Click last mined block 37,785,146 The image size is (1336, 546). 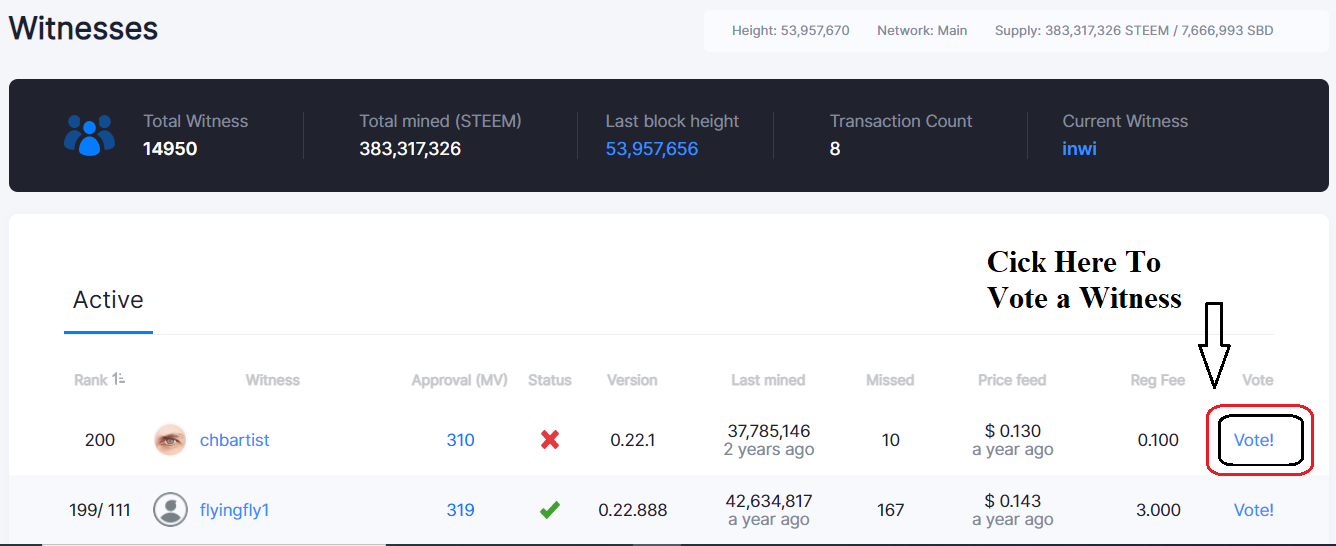[x=769, y=431]
